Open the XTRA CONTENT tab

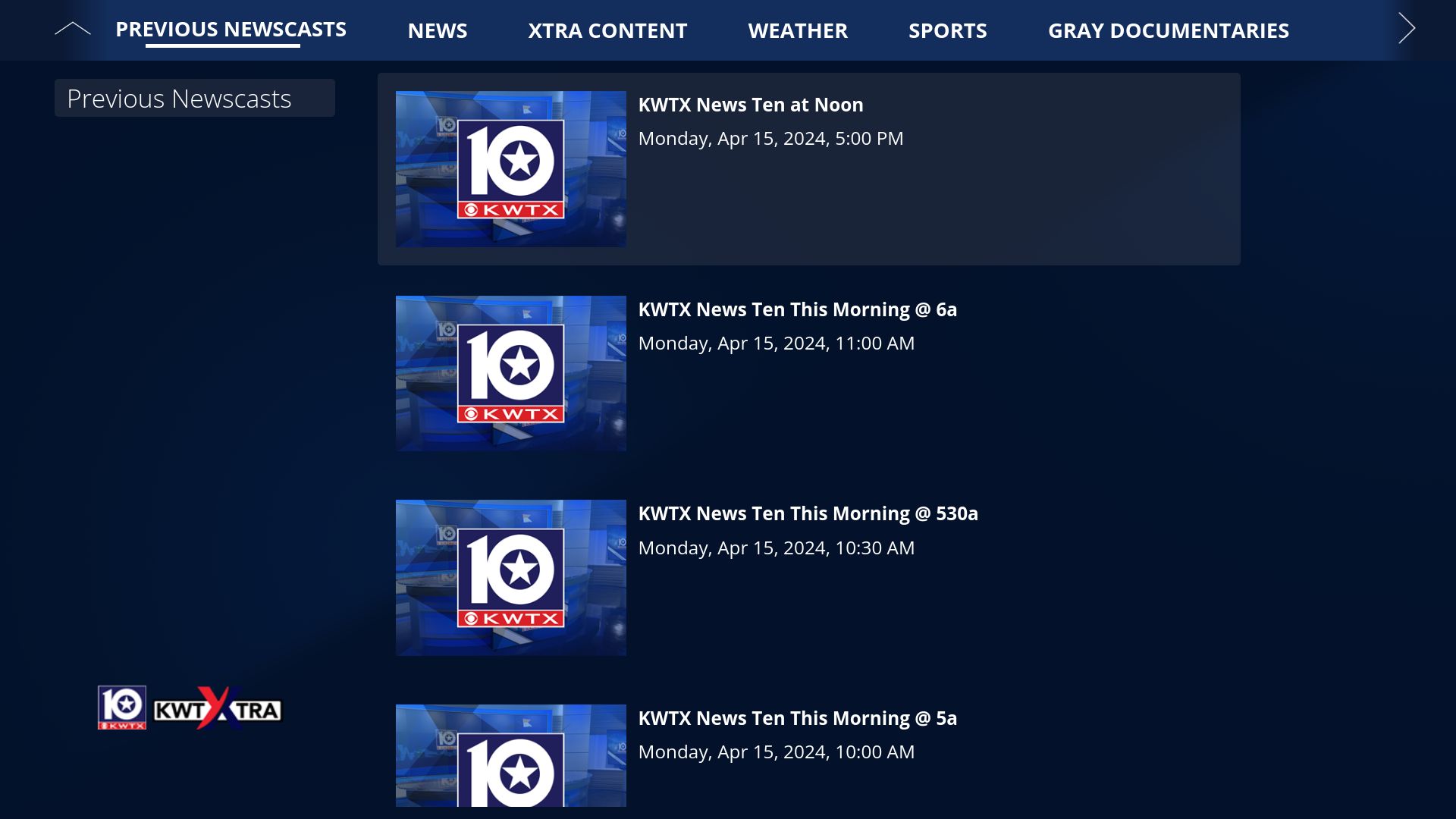pos(608,30)
